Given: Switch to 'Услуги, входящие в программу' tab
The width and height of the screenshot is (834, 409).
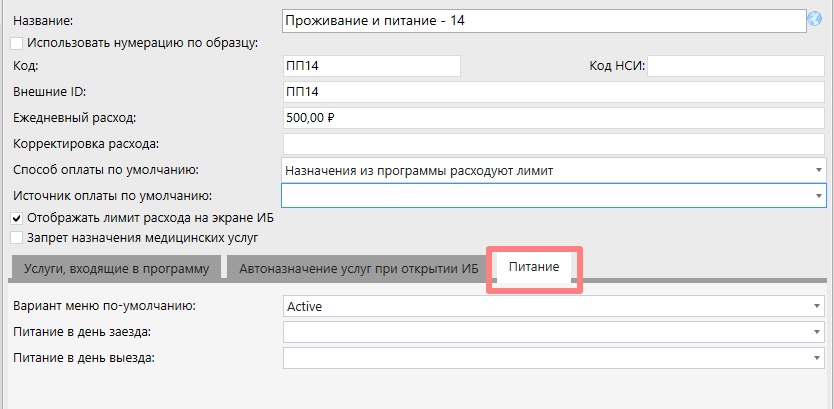Looking at the screenshot, I should tap(116, 268).
